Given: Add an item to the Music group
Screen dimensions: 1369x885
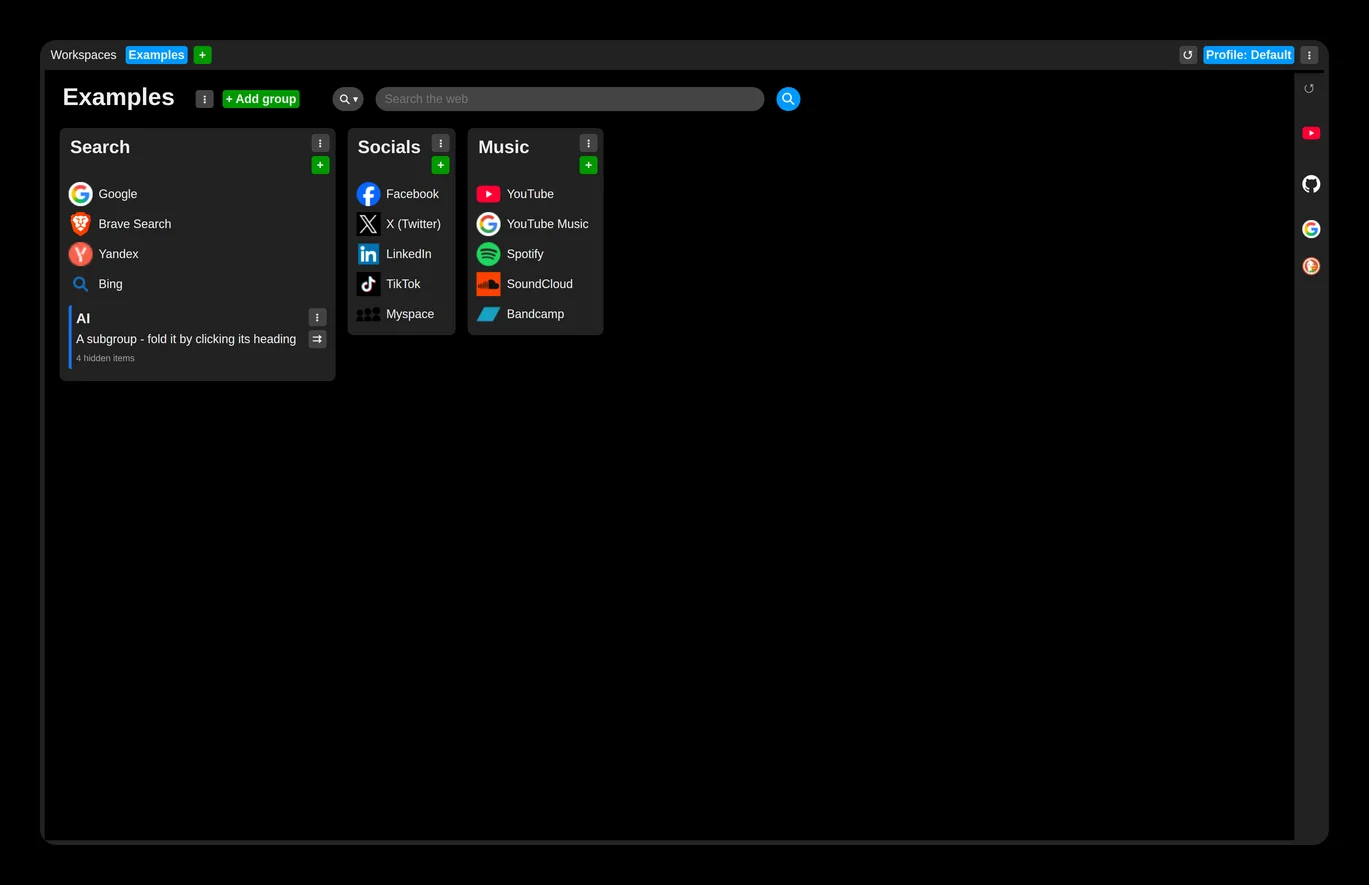Looking at the screenshot, I should point(588,165).
